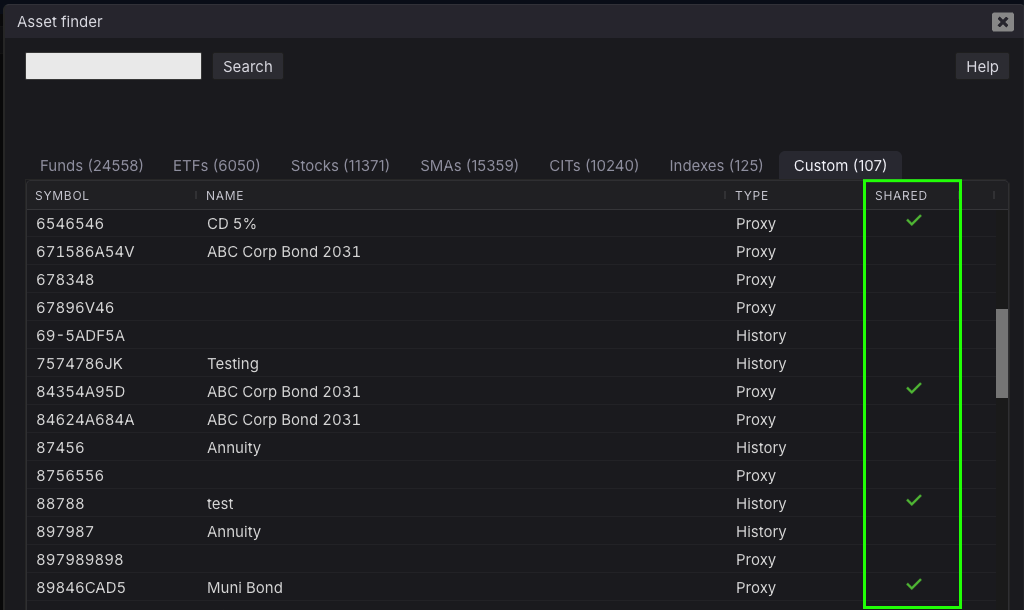Select symbol 87456

(x=60, y=449)
